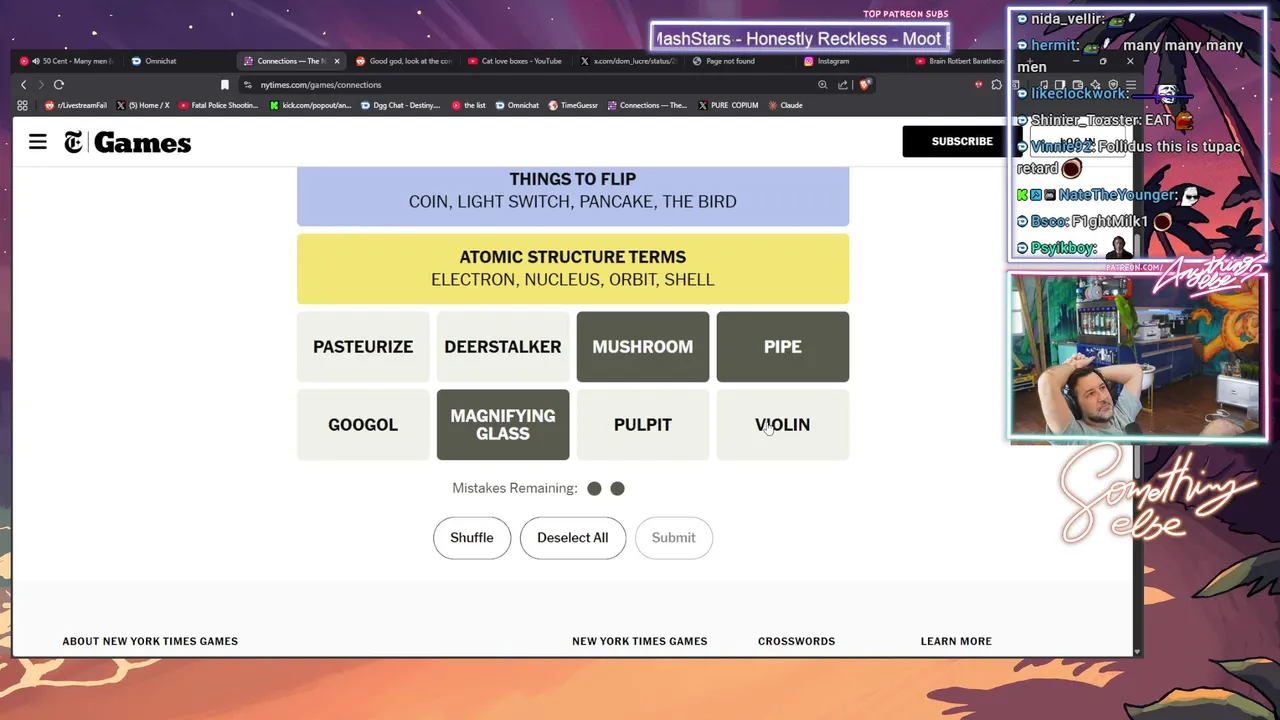Click the share icon in address bar
Image resolution: width=1280 pixels, height=720 pixels.
(843, 85)
